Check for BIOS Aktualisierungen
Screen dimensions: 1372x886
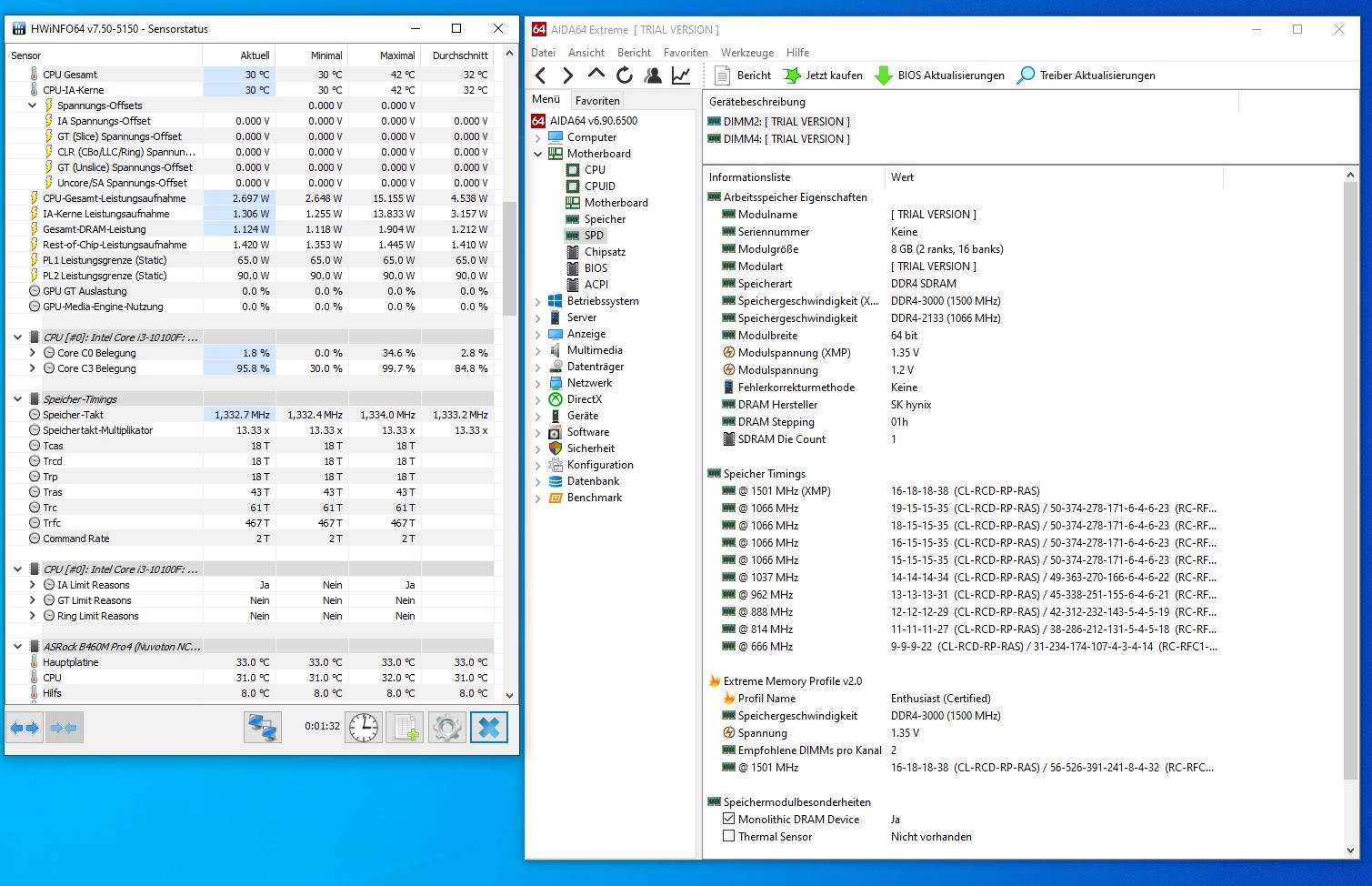pyautogui.click(x=883, y=75)
